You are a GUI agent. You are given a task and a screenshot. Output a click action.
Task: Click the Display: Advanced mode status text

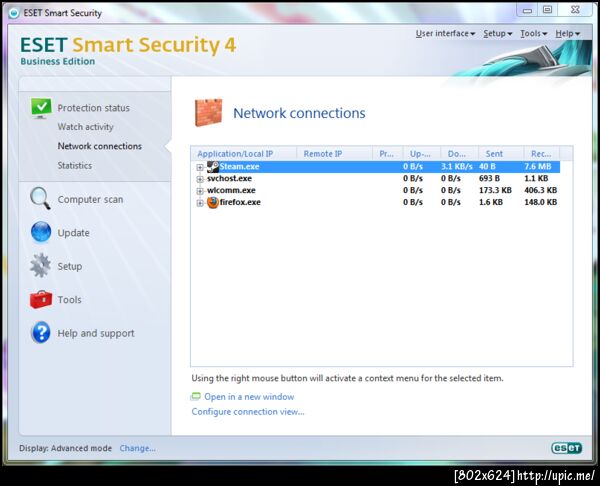click(65, 448)
